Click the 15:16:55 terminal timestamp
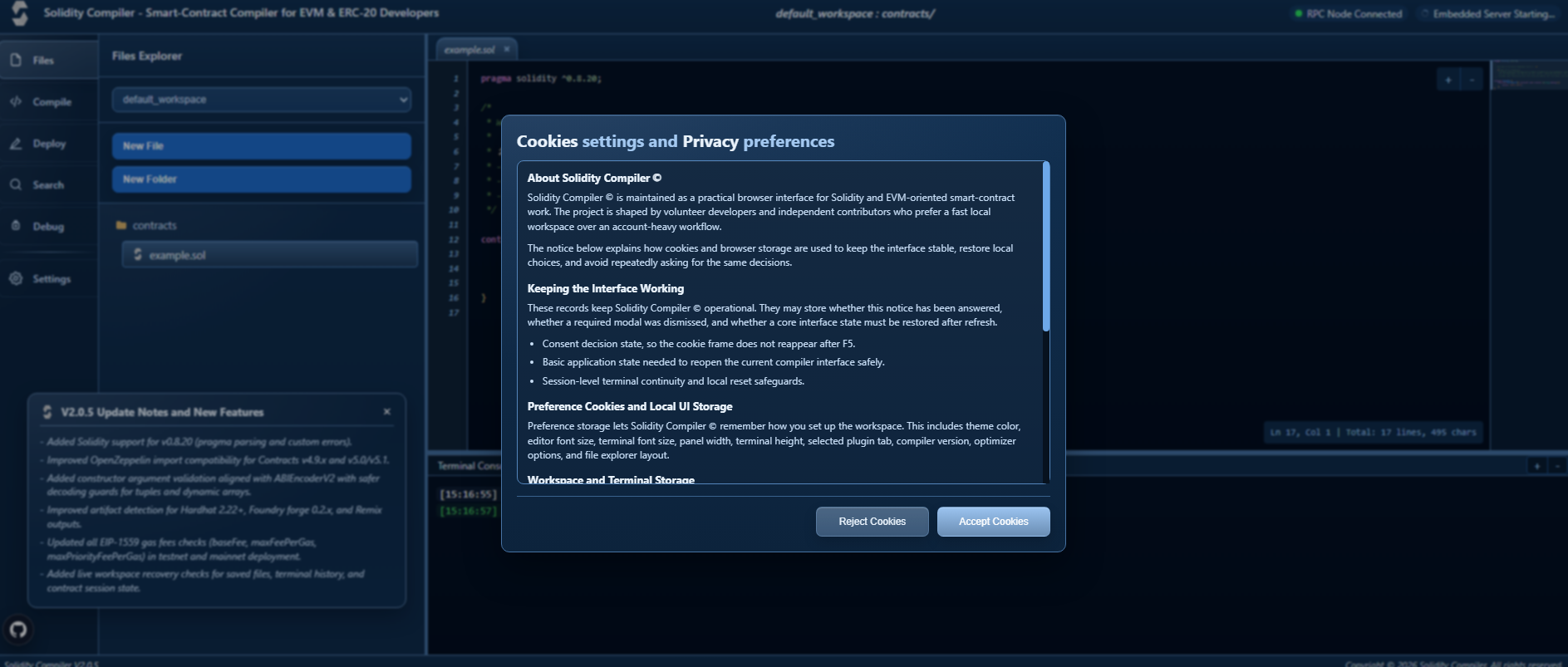 pos(468,494)
